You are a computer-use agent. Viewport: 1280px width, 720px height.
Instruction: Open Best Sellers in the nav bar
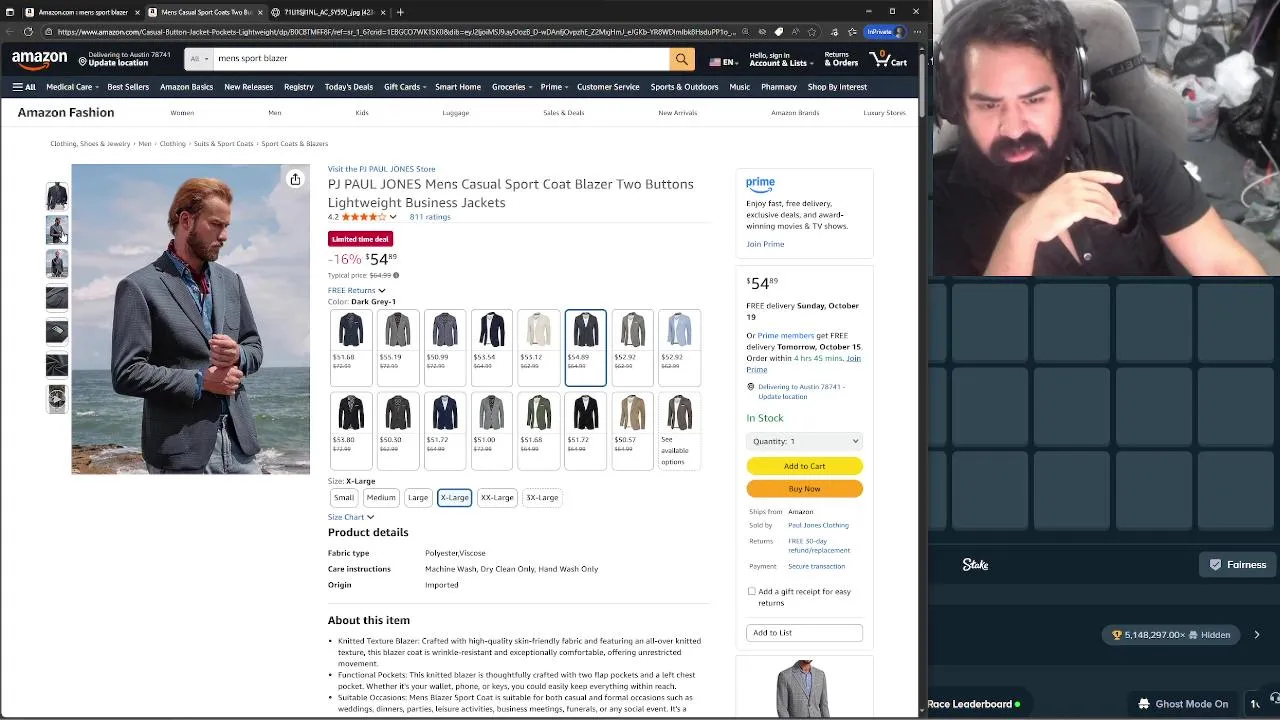128,87
